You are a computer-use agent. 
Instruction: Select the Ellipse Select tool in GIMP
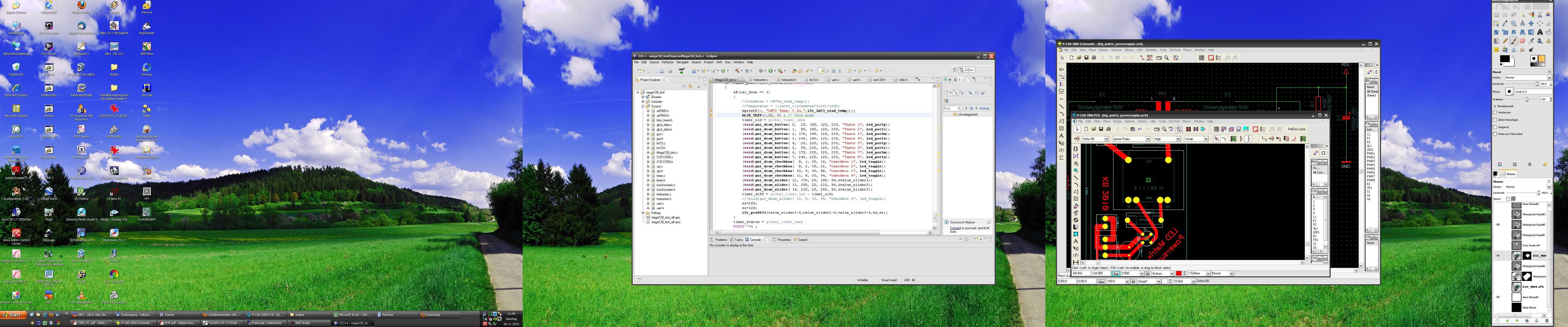1505,15
